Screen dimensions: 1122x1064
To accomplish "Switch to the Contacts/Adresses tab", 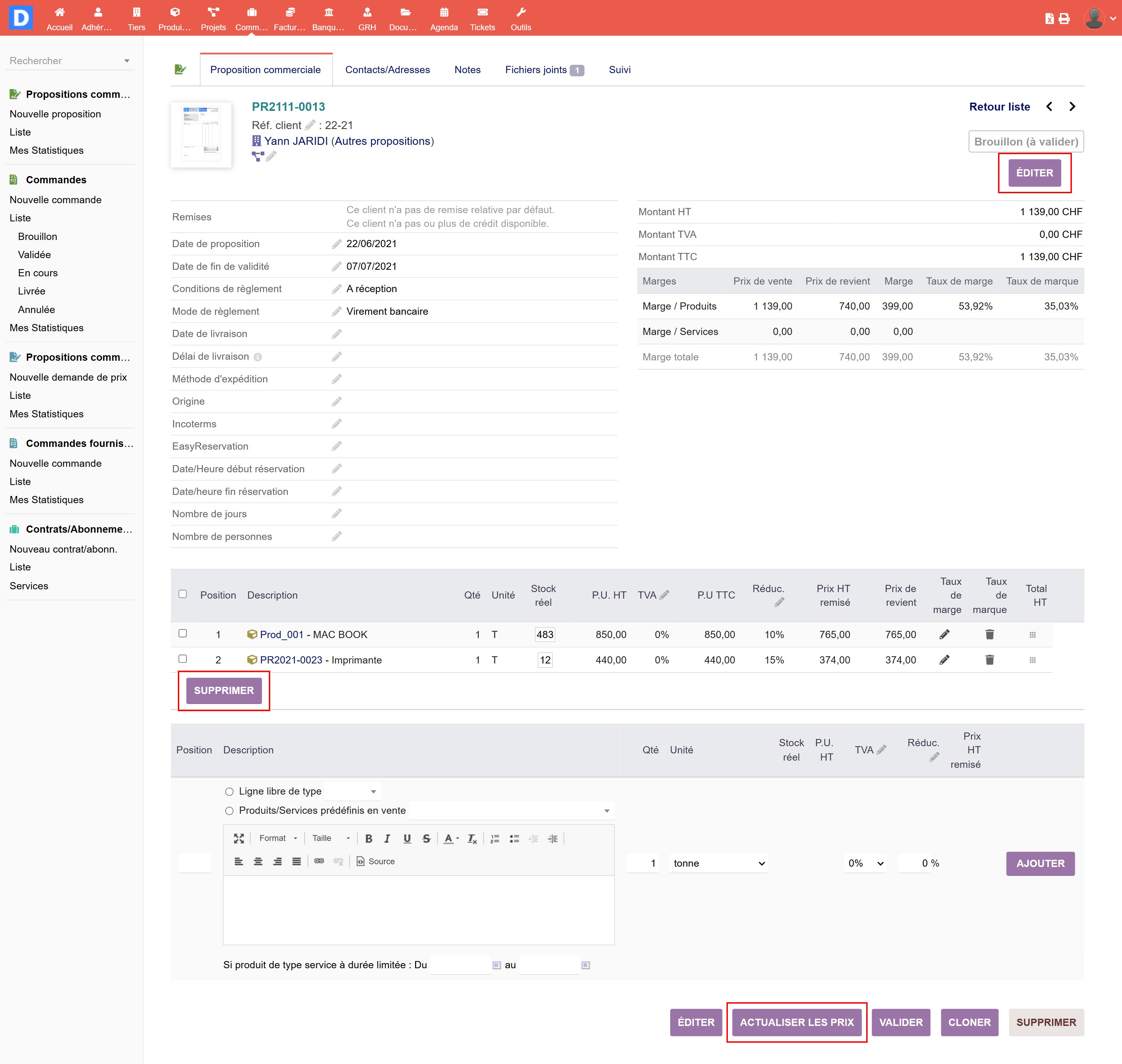I will [387, 70].
